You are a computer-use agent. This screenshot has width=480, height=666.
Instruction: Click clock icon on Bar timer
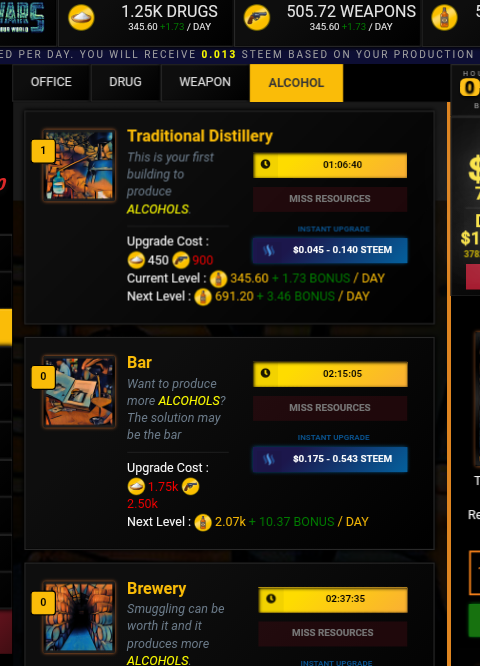pos(265,373)
